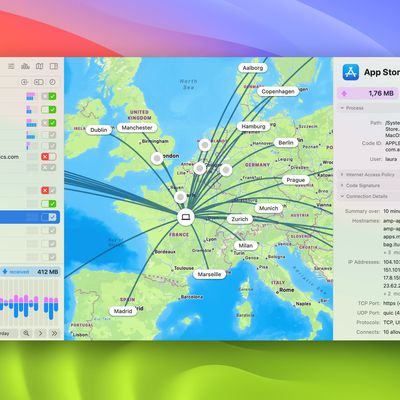Toggle the first green allow switch

coord(49,96)
